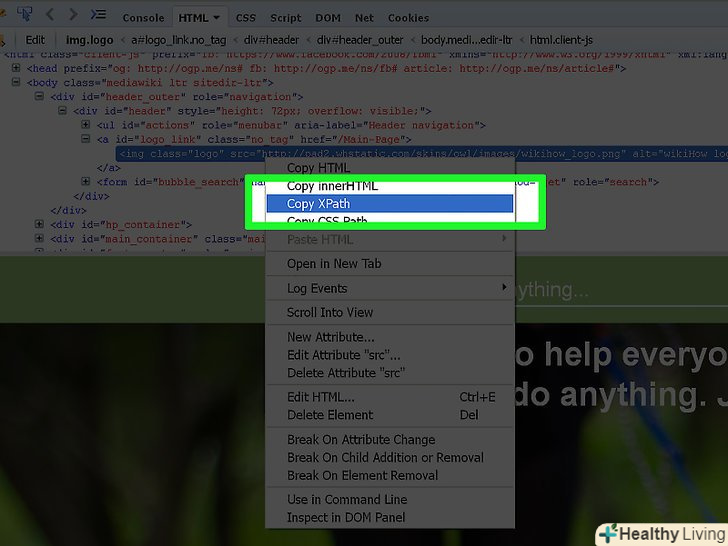This screenshot has width=728, height=546.
Task: Click the ul id="actions" tag line
Action: [291, 125]
